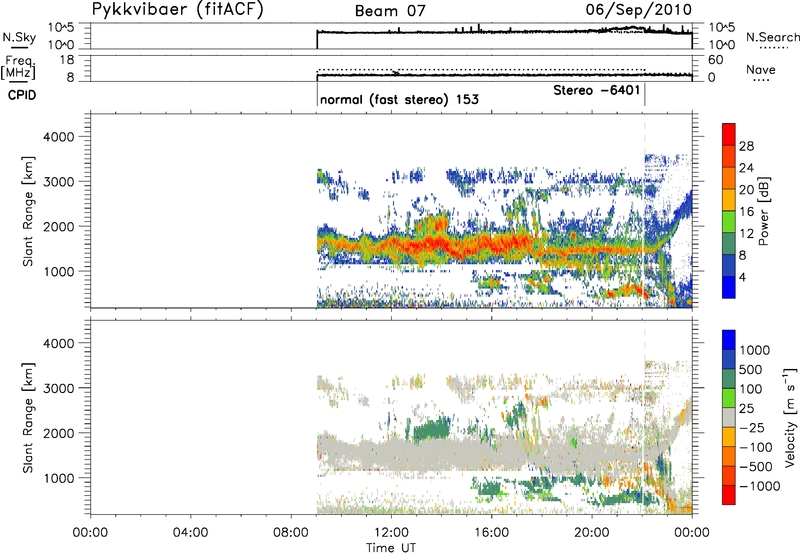The image size is (800, 554).
Task: Click the 10^5 label beside N.Search
Action: pyautogui.click(x=722, y=28)
